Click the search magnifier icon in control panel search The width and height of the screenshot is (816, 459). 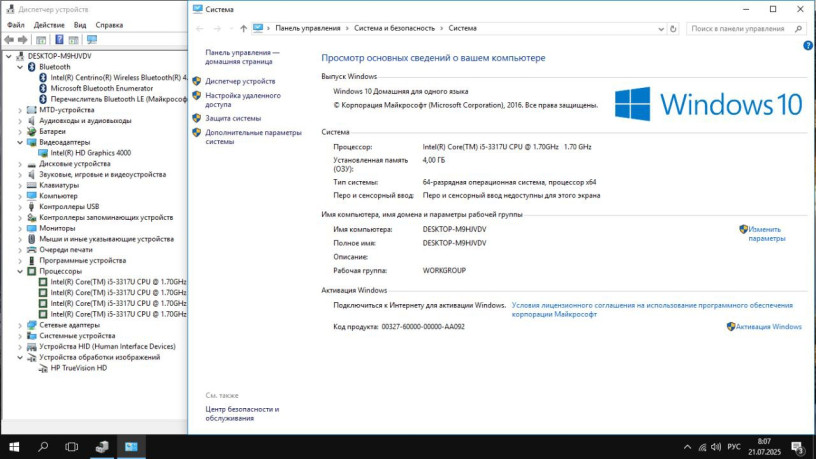tap(798, 29)
